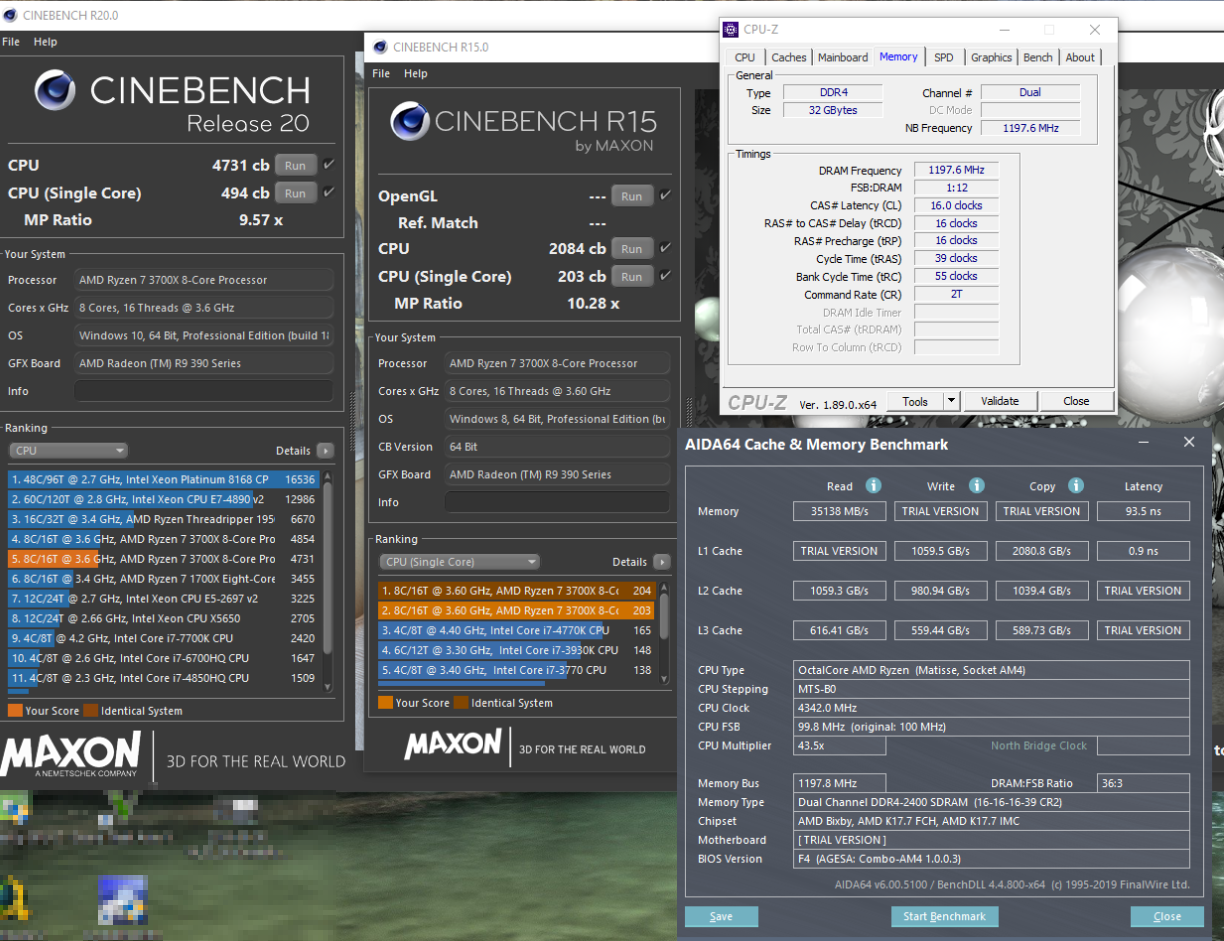Click Start Benchmark in AIDA64
The image size is (1224, 941).
pos(945,916)
